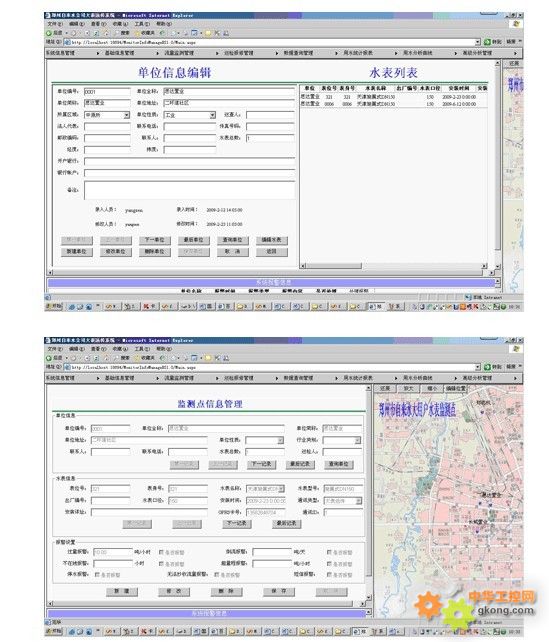Click 过量报警 value field in 报警设置
This screenshot has width=549, height=642.
113,552
